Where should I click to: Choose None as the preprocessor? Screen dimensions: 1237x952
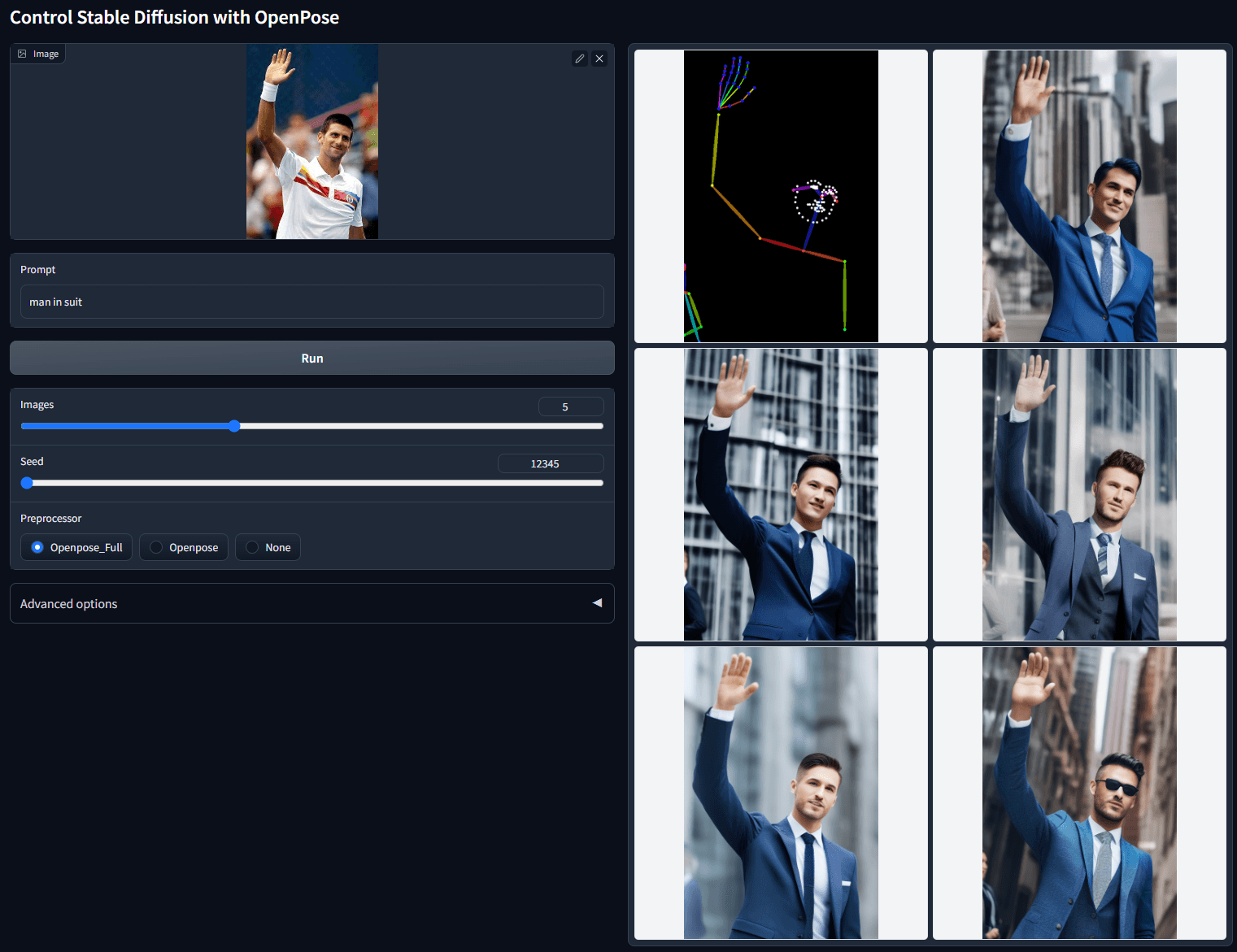click(268, 547)
